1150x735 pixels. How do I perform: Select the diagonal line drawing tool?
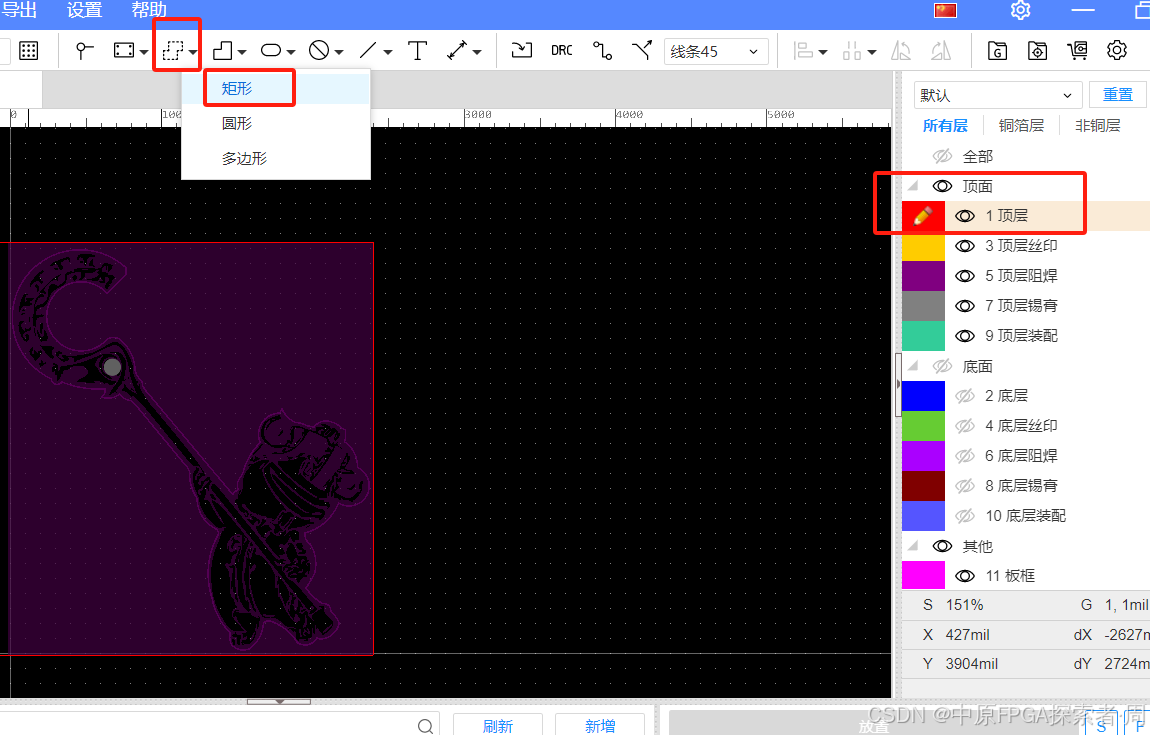pyautogui.click(x=368, y=51)
